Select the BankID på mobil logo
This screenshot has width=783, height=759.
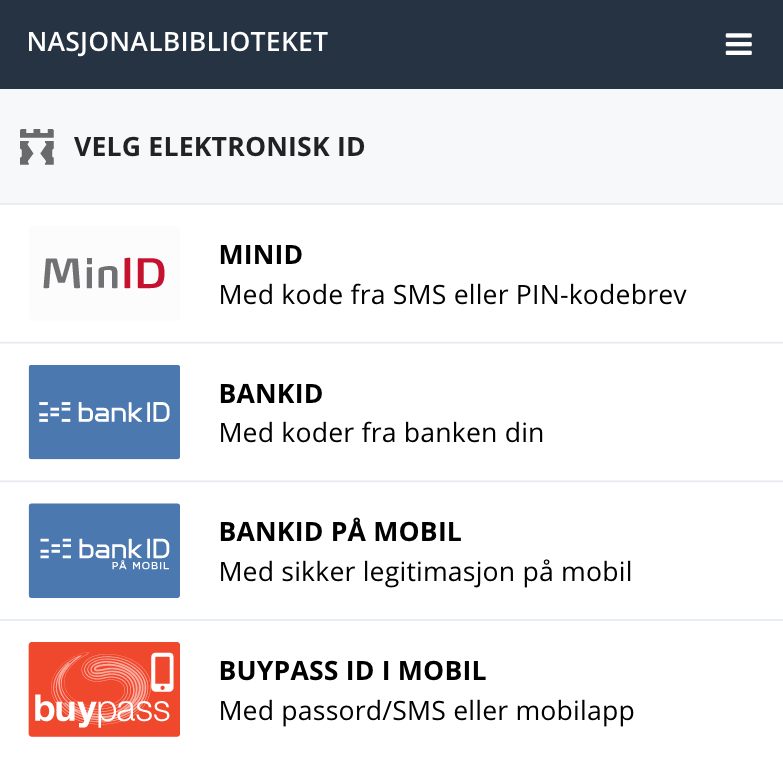tap(104, 550)
